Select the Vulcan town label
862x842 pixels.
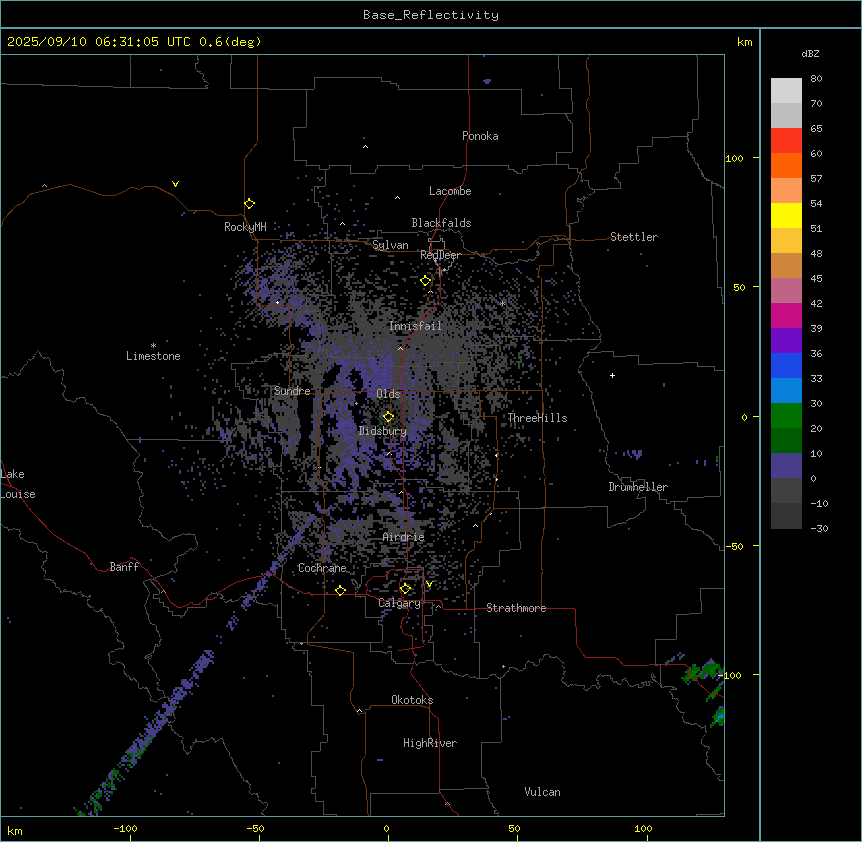click(x=543, y=792)
